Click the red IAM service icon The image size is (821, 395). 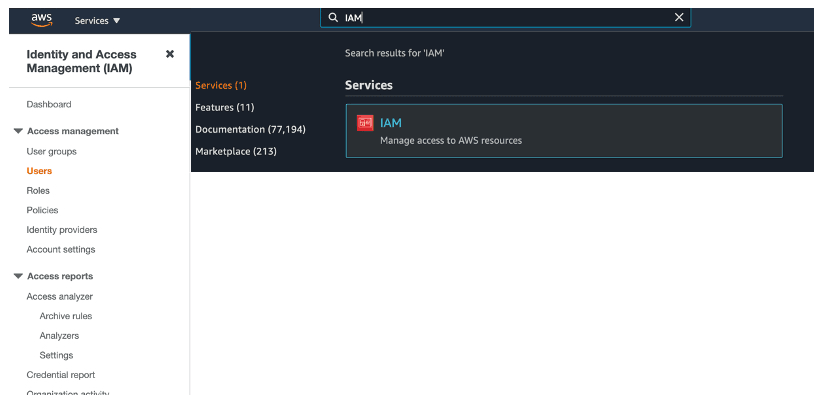pyautogui.click(x=365, y=123)
